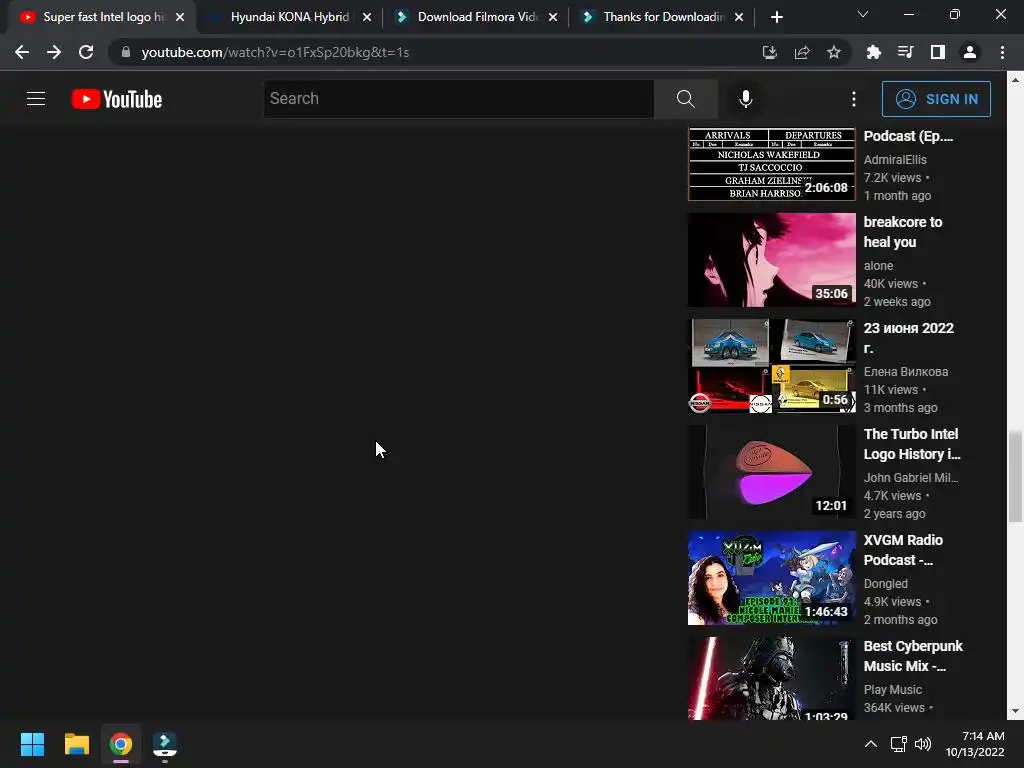Open the Chrome three-dot menu
This screenshot has height=768, width=1024.
coord(1002,52)
